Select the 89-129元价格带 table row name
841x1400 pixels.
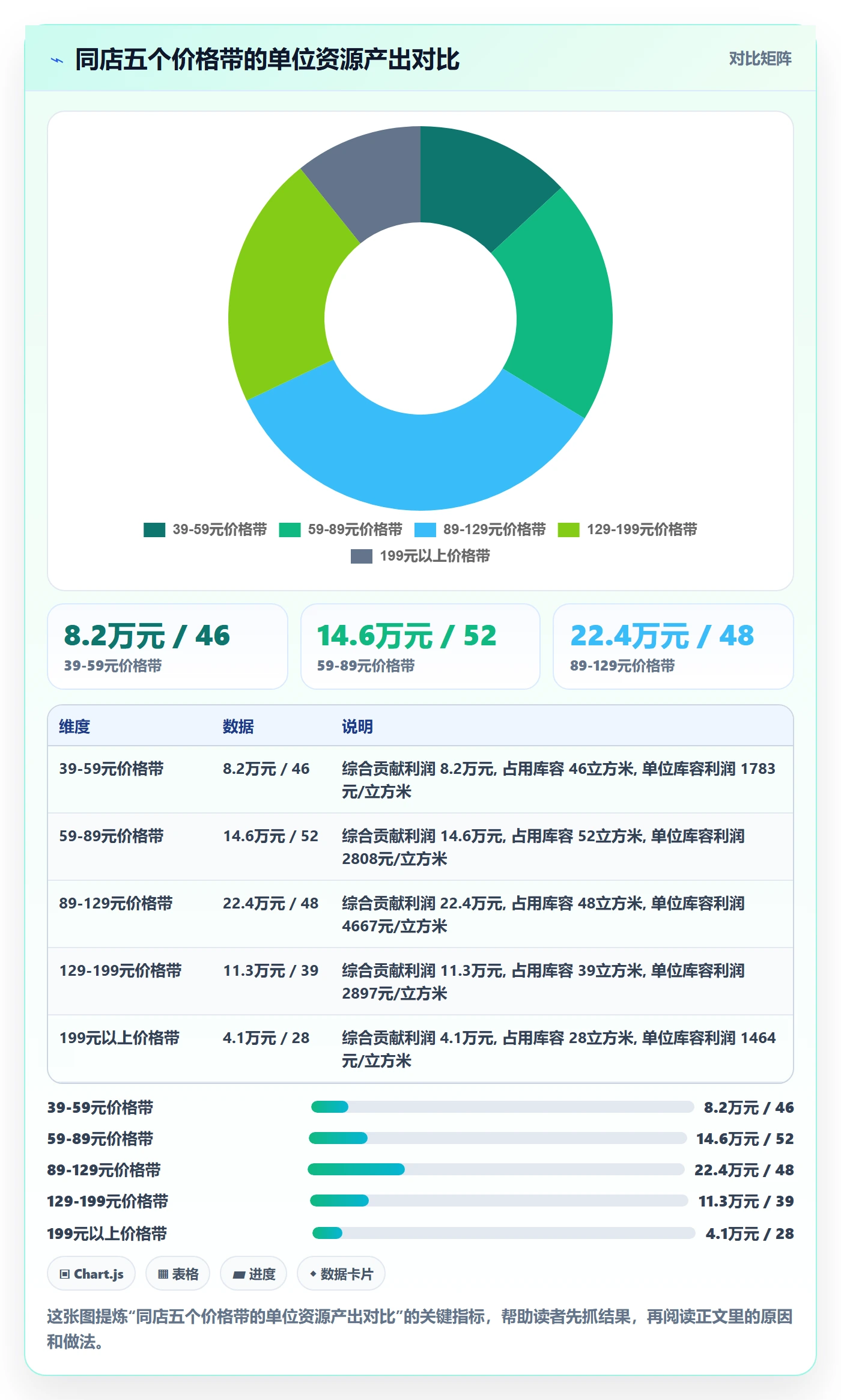click(116, 903)
